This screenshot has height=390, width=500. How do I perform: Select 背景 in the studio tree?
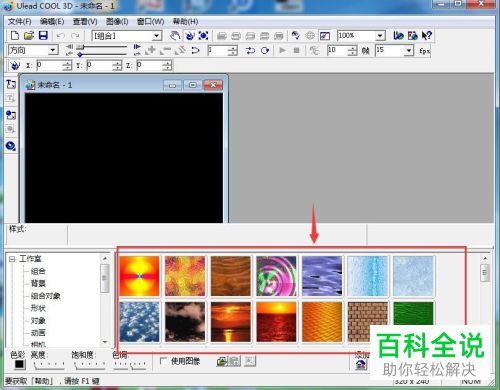click(38, 283)
